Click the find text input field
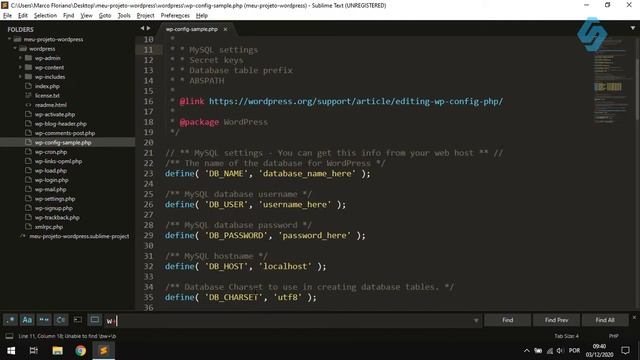Image resolution: width=640 pixels, height=360 pixels. [x=293, y=321]
